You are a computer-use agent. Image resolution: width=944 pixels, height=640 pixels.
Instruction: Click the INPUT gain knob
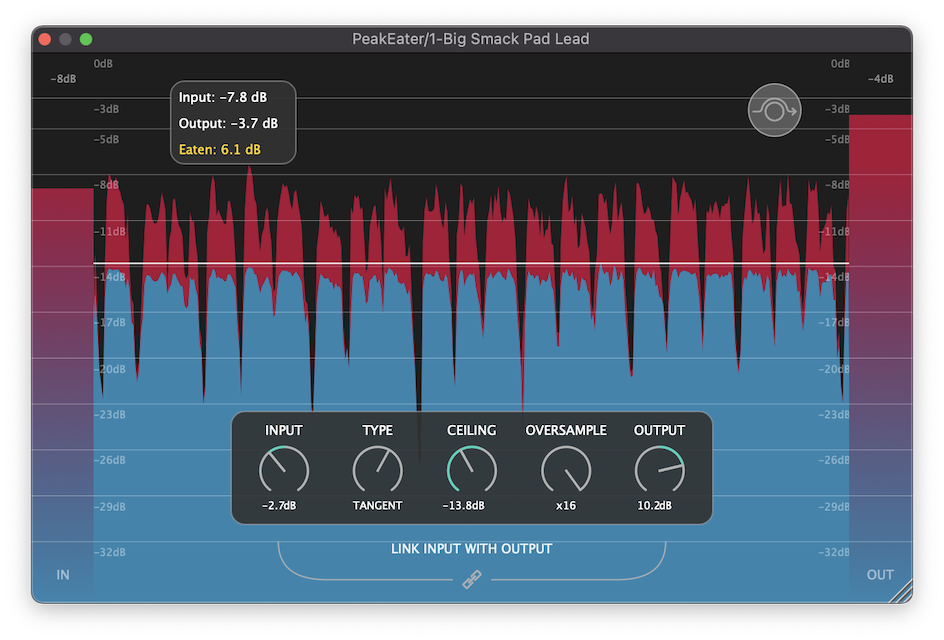point(284,470)
